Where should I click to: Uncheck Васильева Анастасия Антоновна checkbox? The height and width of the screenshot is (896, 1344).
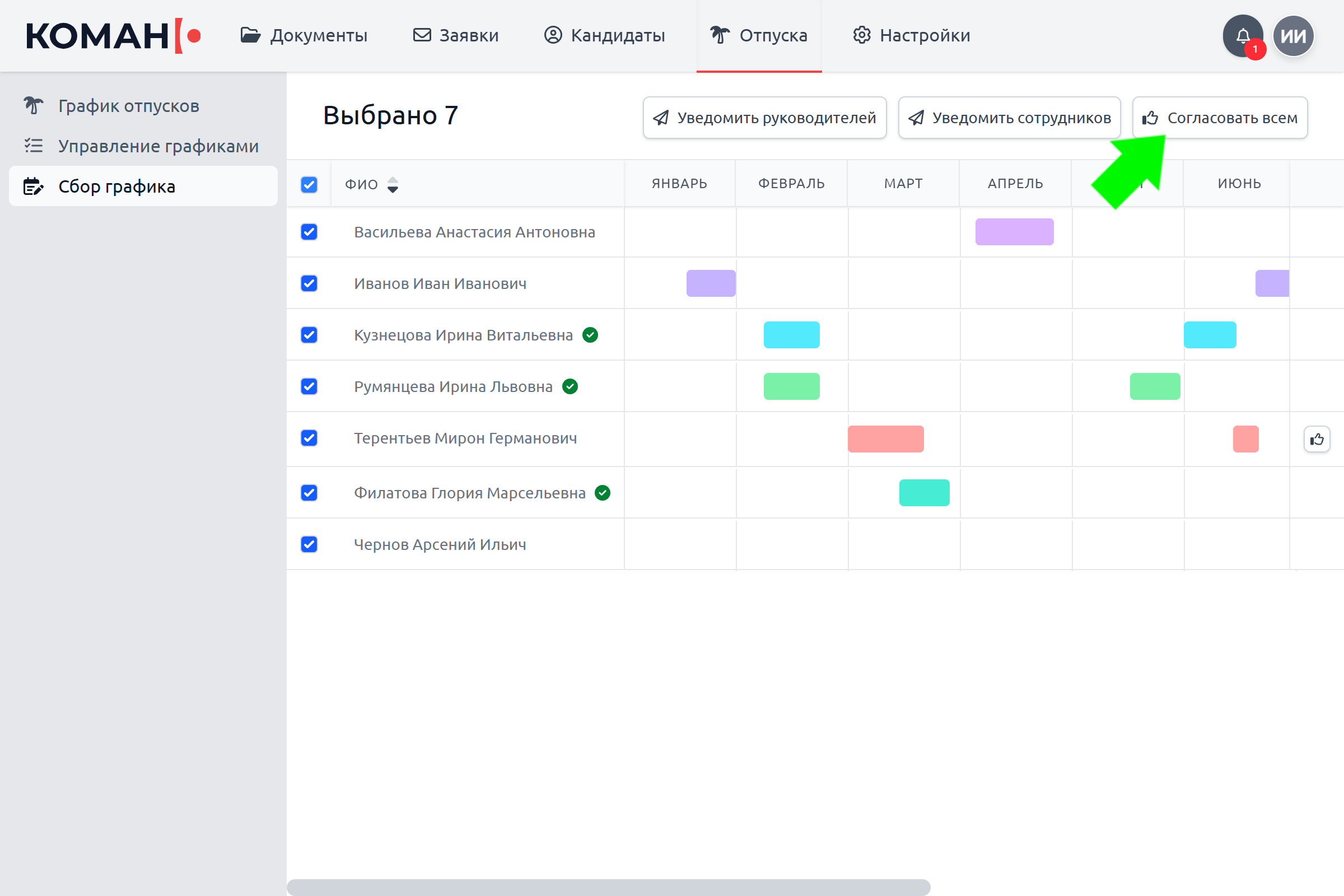click(309, 232)
